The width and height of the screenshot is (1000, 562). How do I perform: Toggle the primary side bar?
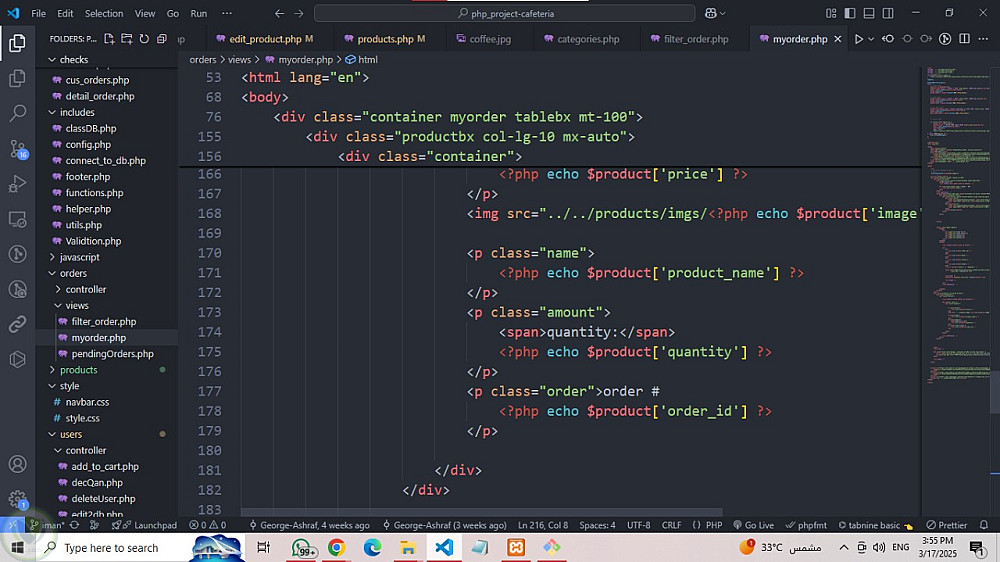[849, 13]
